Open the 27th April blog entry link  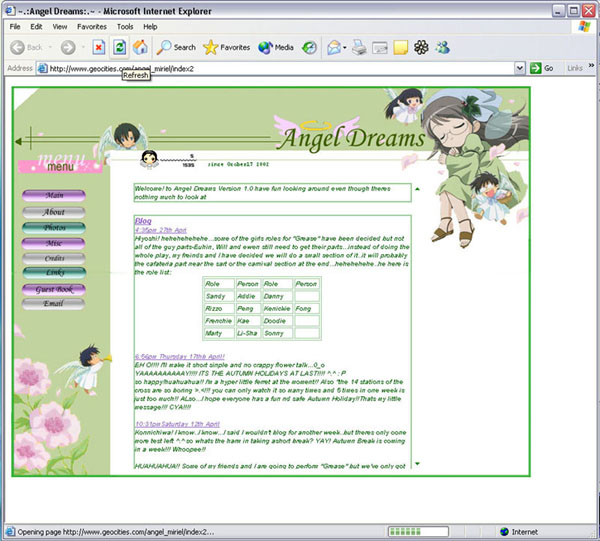(x=161, y=230)
